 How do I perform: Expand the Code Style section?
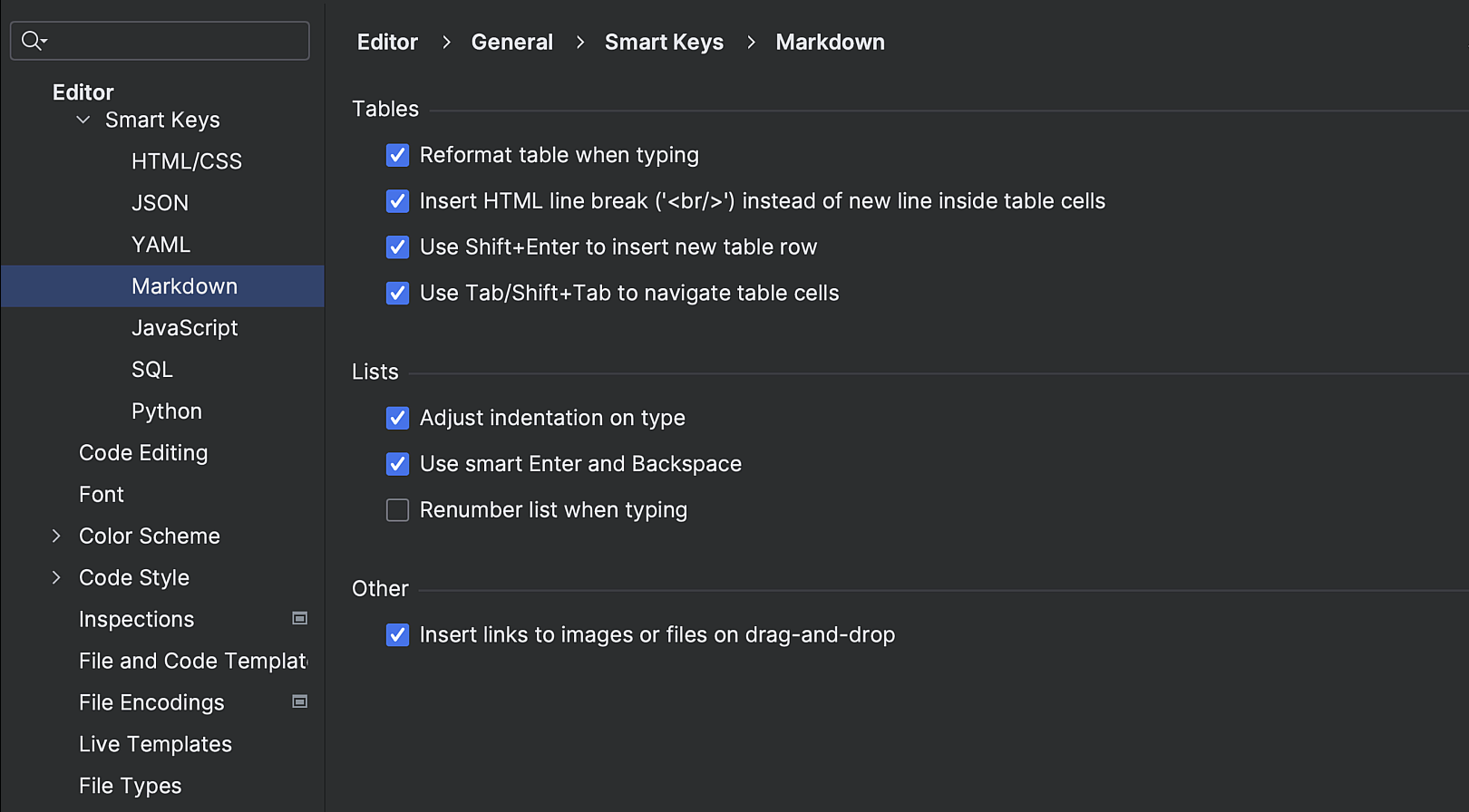[55, 577]
